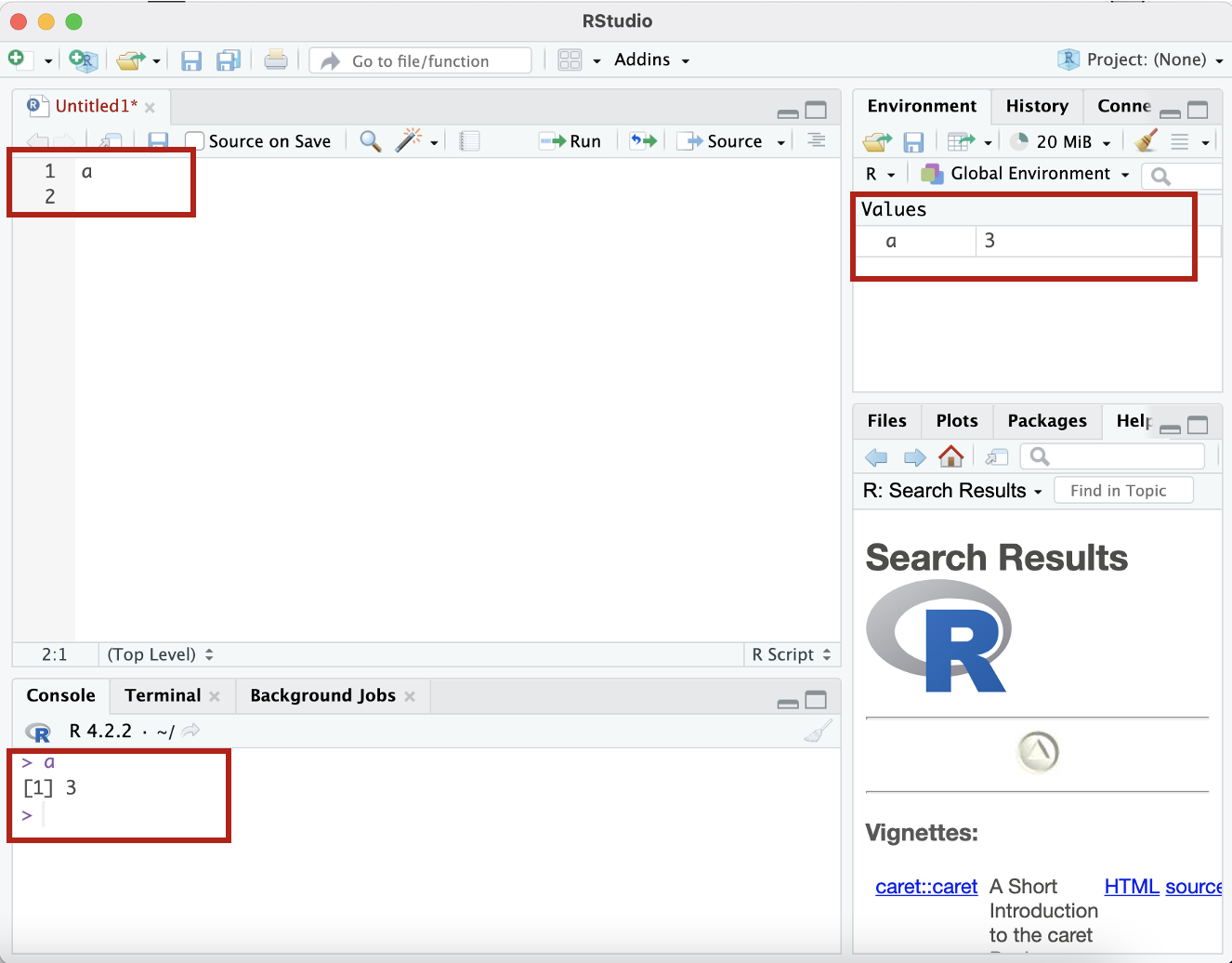This screenshot has width=1232, height=963.
Task: Print the current file
Action: pyautogui.click(x=276, y=60)
